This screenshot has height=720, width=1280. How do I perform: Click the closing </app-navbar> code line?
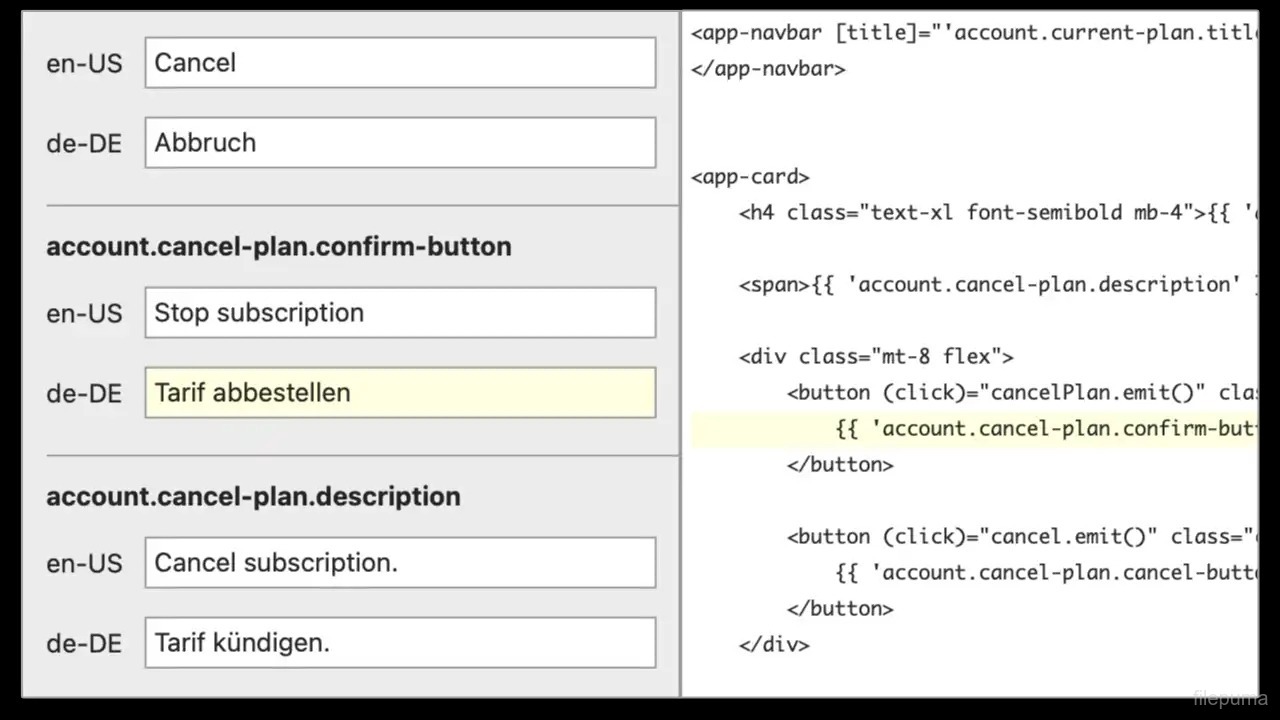tap(768, 69)
